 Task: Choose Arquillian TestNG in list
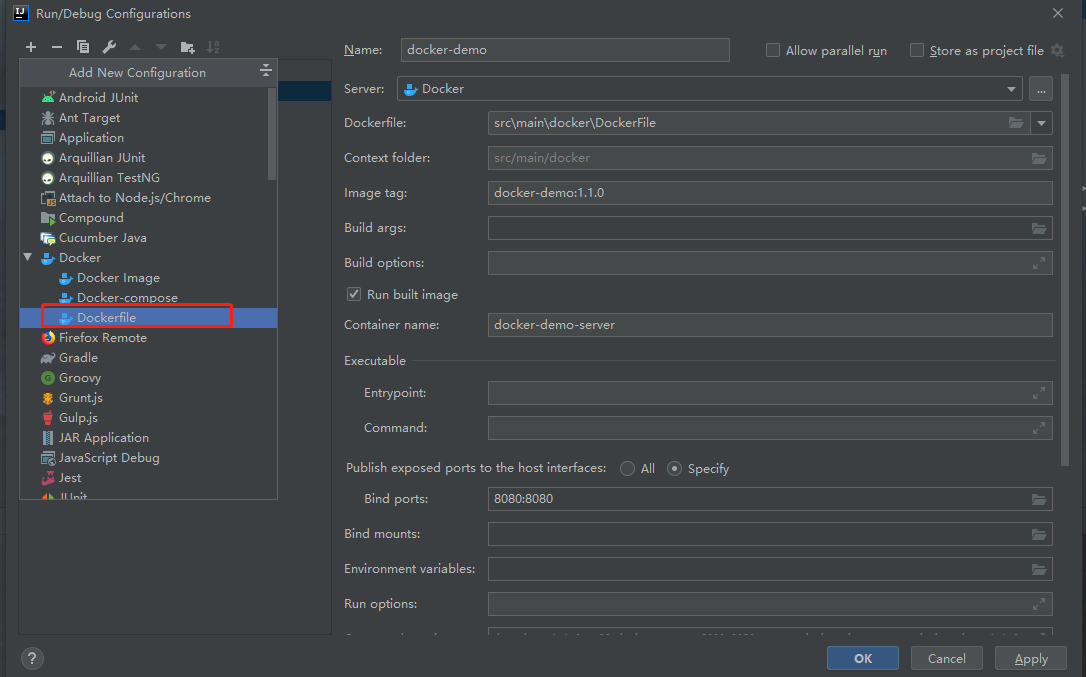tap(100, 178)
